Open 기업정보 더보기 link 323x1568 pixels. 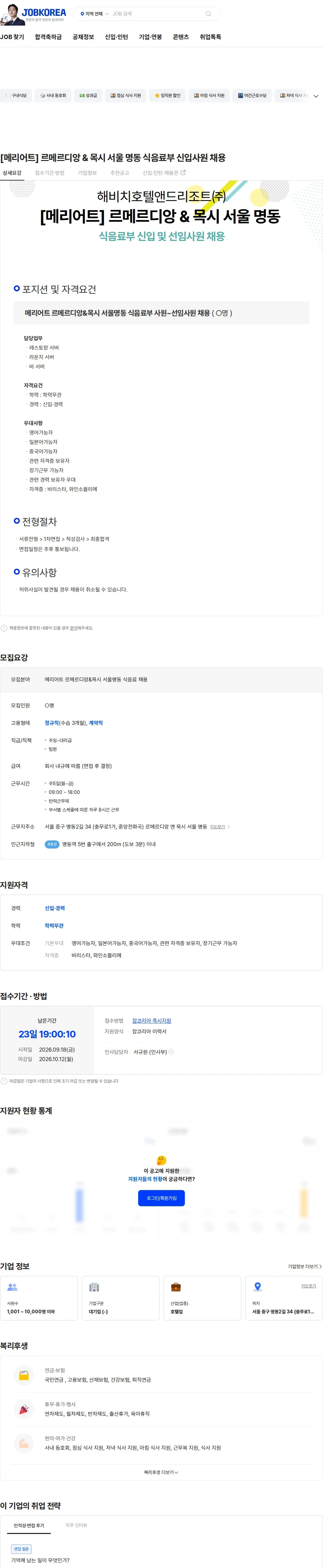coord(305,1267)
